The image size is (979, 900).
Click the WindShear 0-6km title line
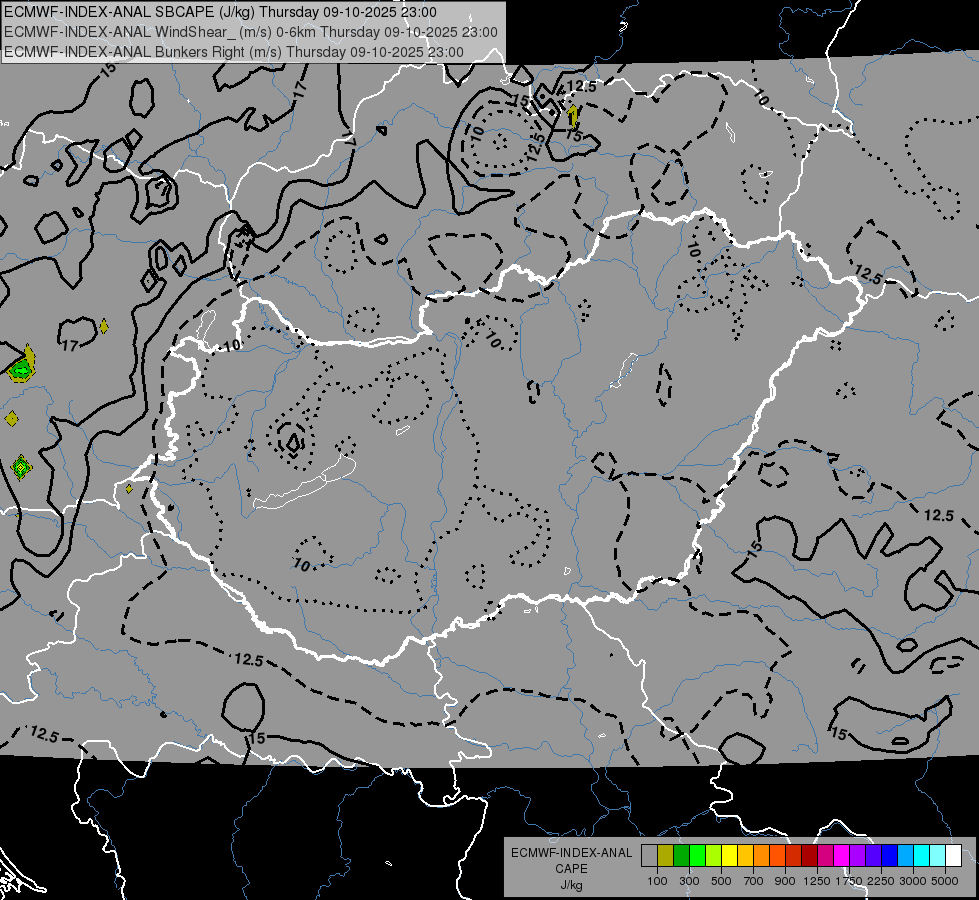click(x=250, y=32)
